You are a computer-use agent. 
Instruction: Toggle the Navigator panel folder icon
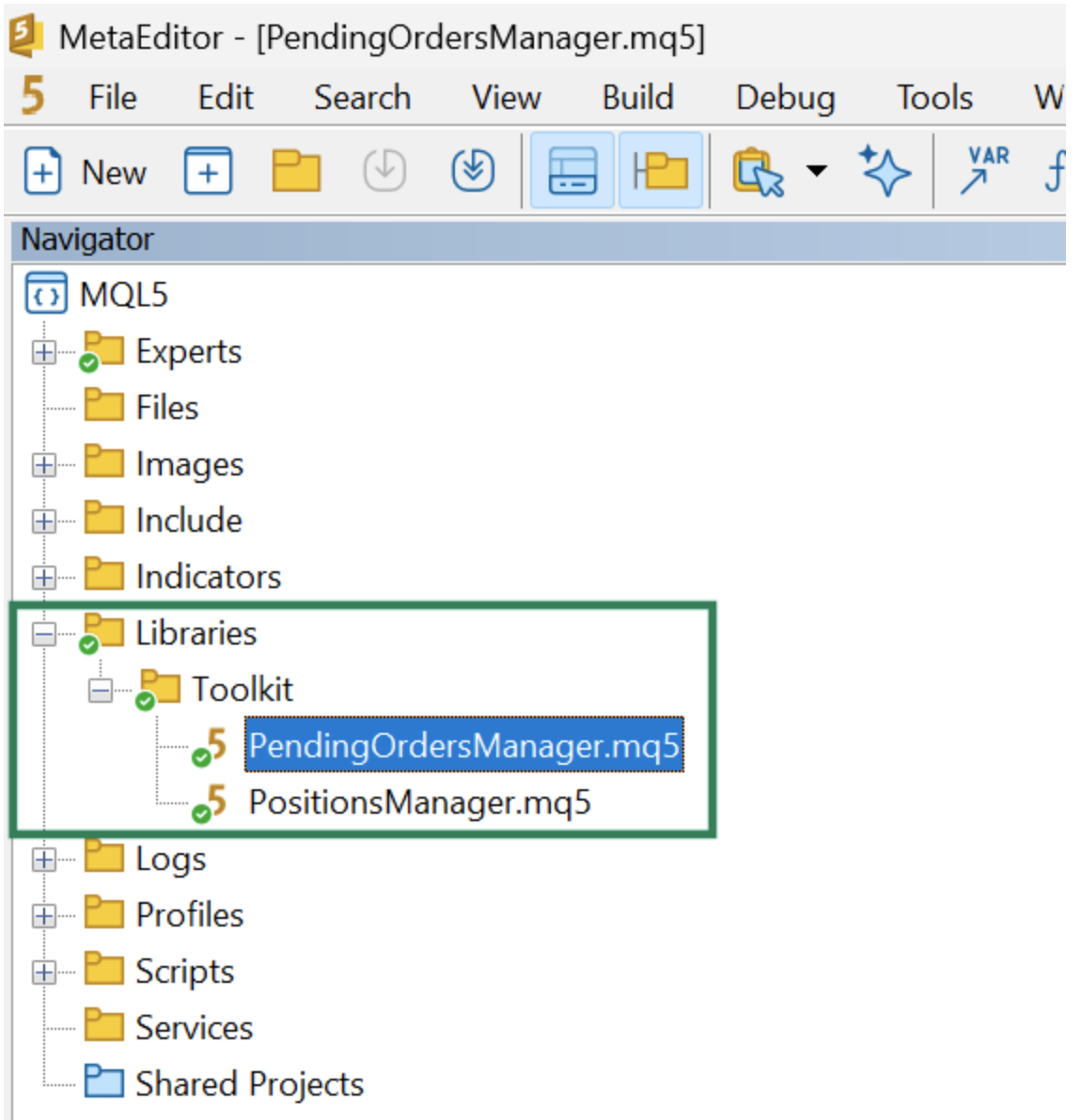pos(660,171)
